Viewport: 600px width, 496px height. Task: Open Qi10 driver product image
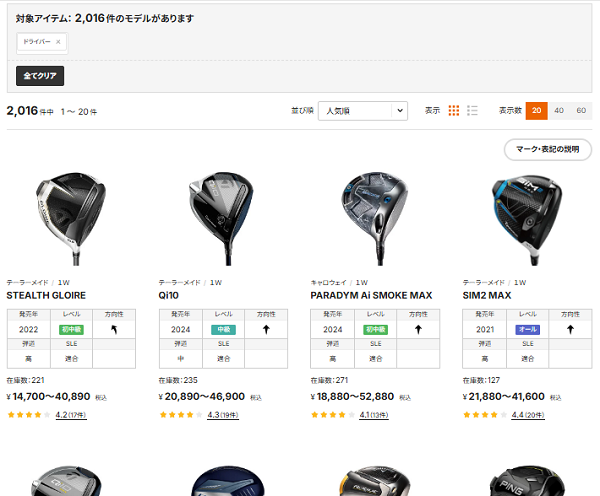click(223, 218)
